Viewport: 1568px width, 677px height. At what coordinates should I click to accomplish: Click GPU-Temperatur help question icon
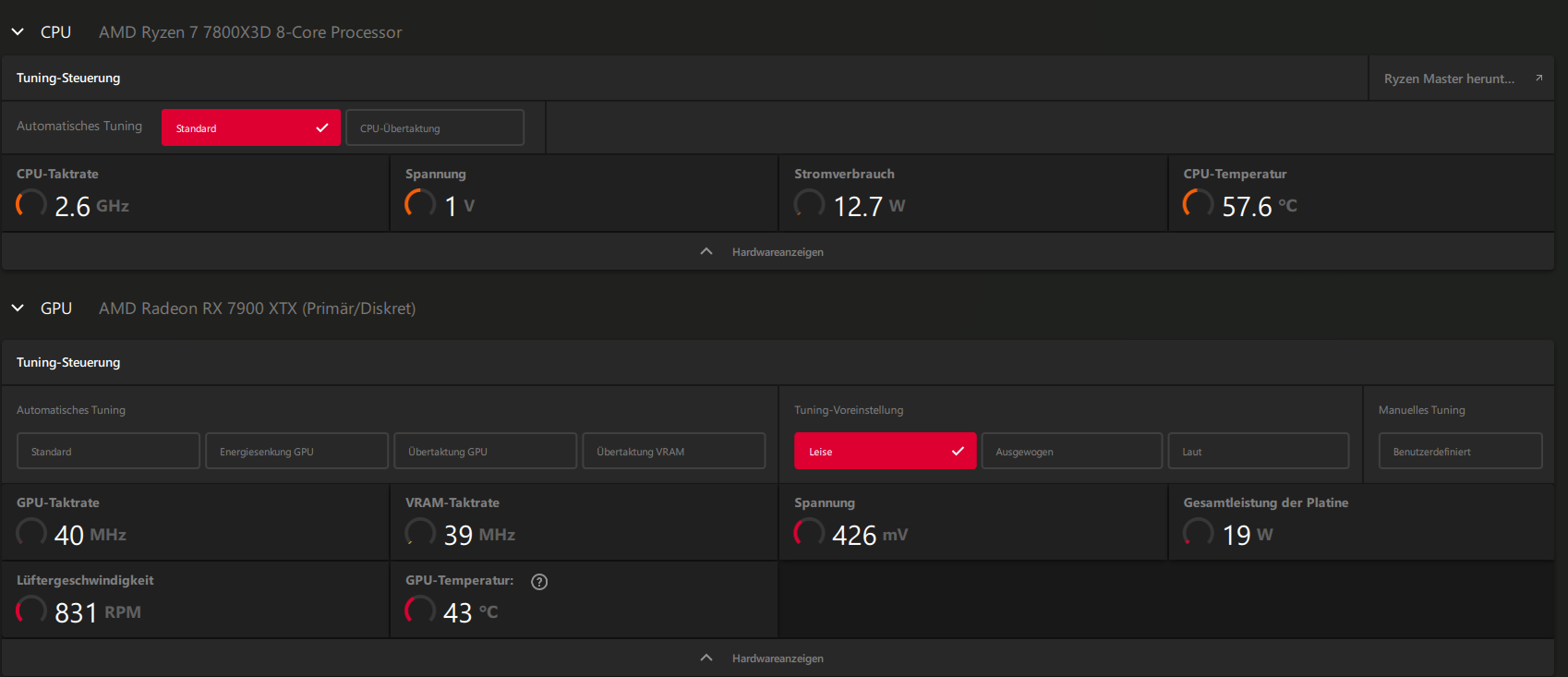pyautogui.click(x=539, y=582)
